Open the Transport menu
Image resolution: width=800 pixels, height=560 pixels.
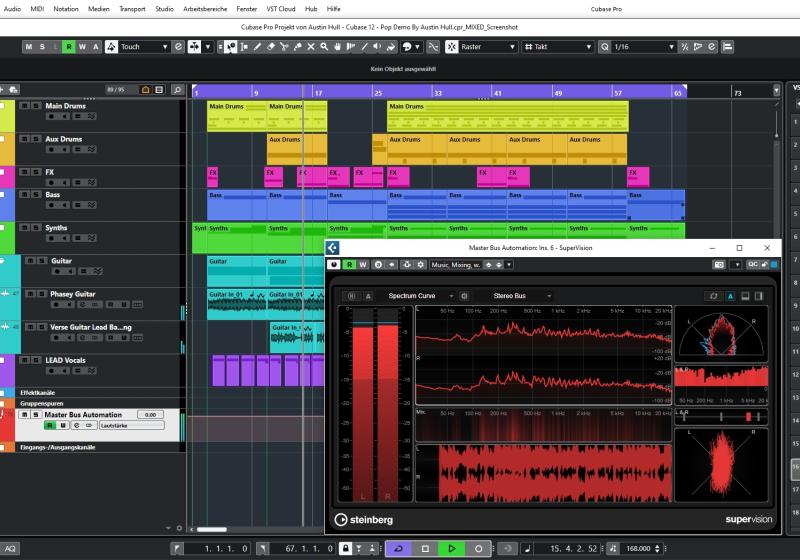point(131,8)
